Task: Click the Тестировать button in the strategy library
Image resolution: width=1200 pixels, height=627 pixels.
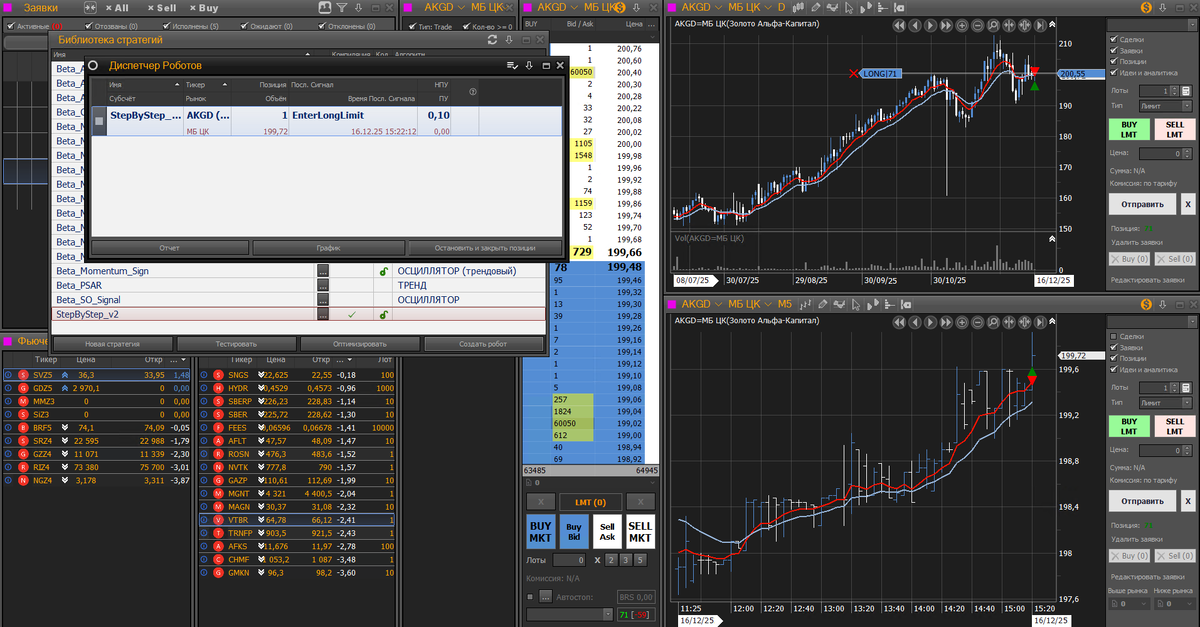Action: point(237,343)
